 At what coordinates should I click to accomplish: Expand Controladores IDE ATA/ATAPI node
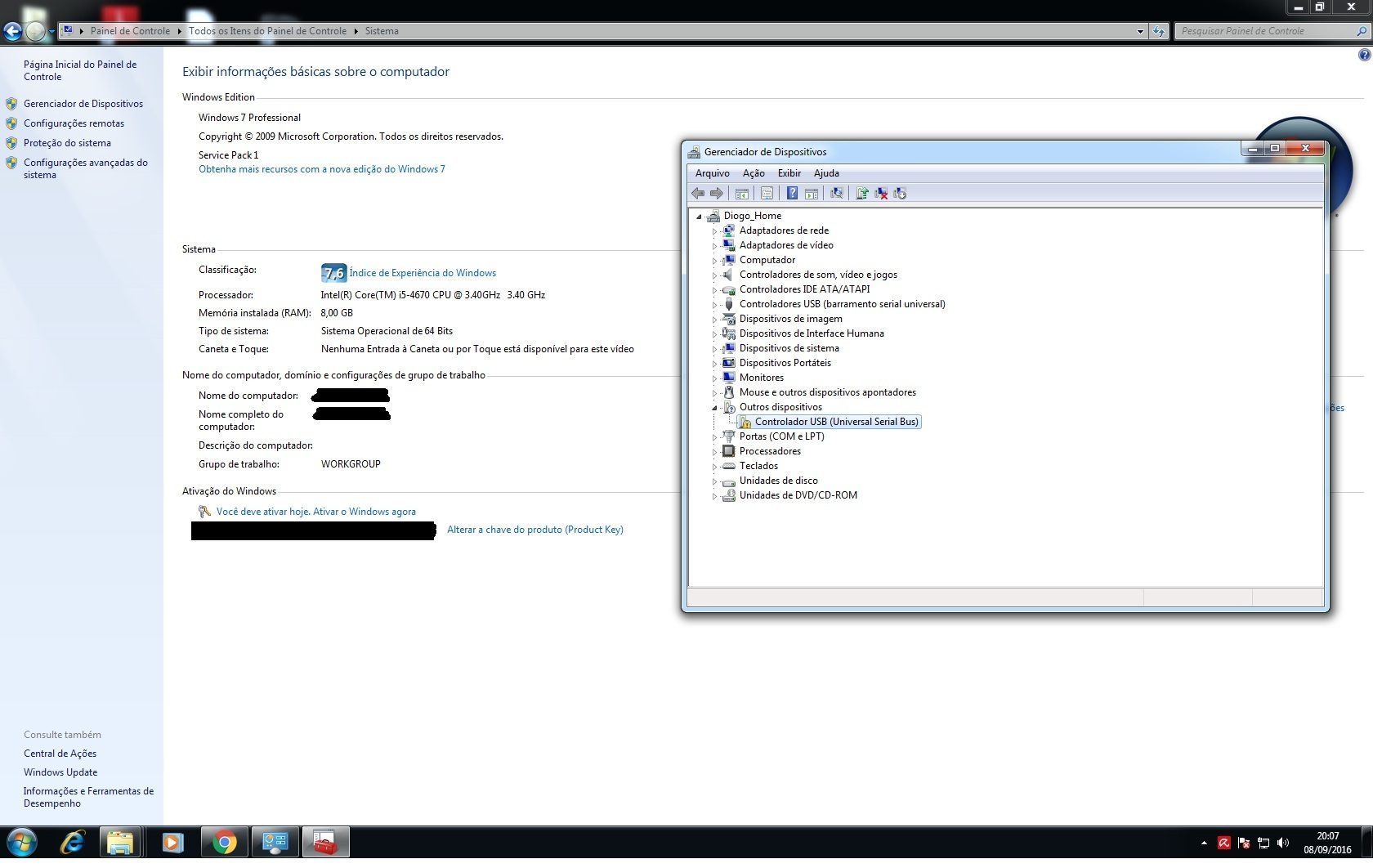(x=714, y=290)
